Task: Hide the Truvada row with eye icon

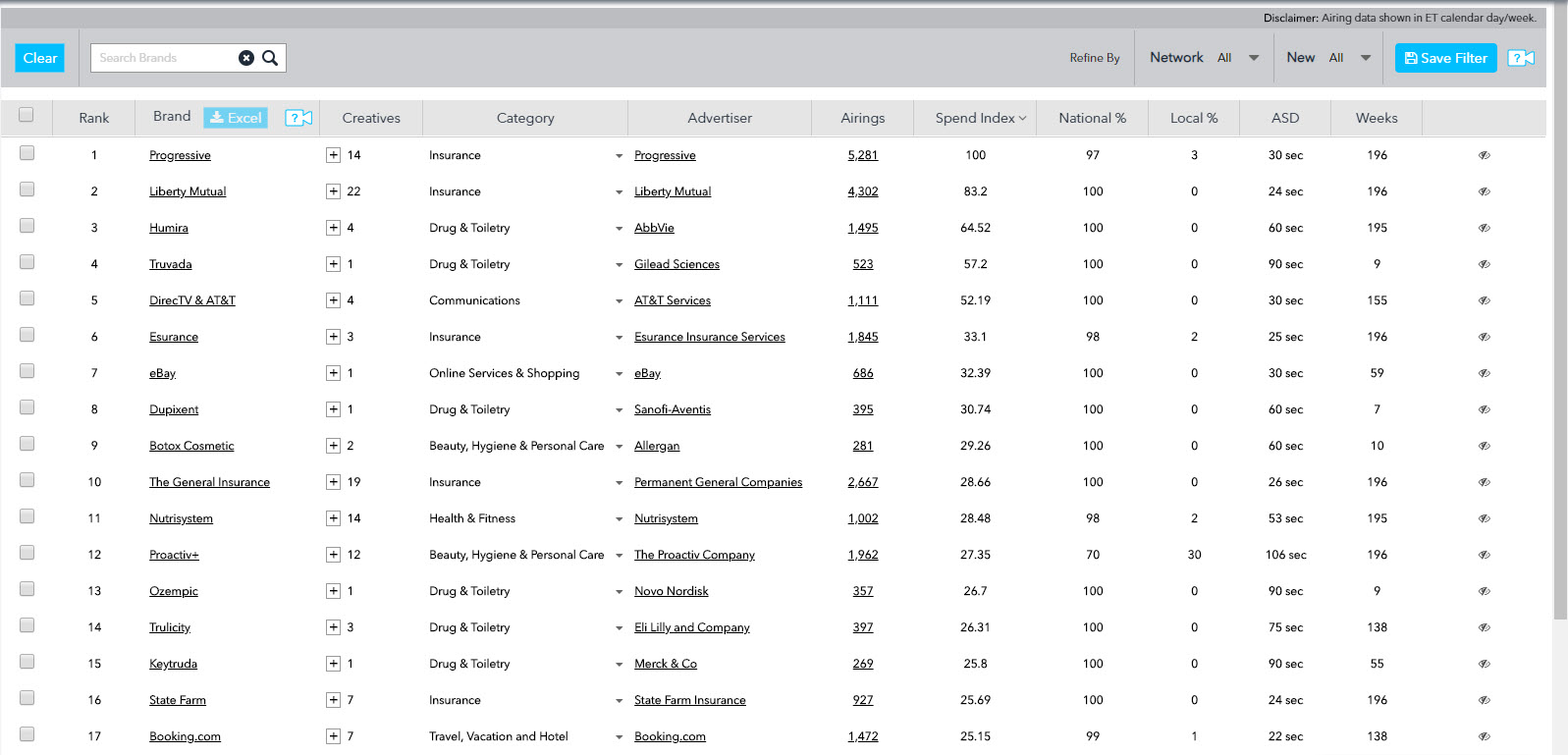Action: coord(1485,264)
